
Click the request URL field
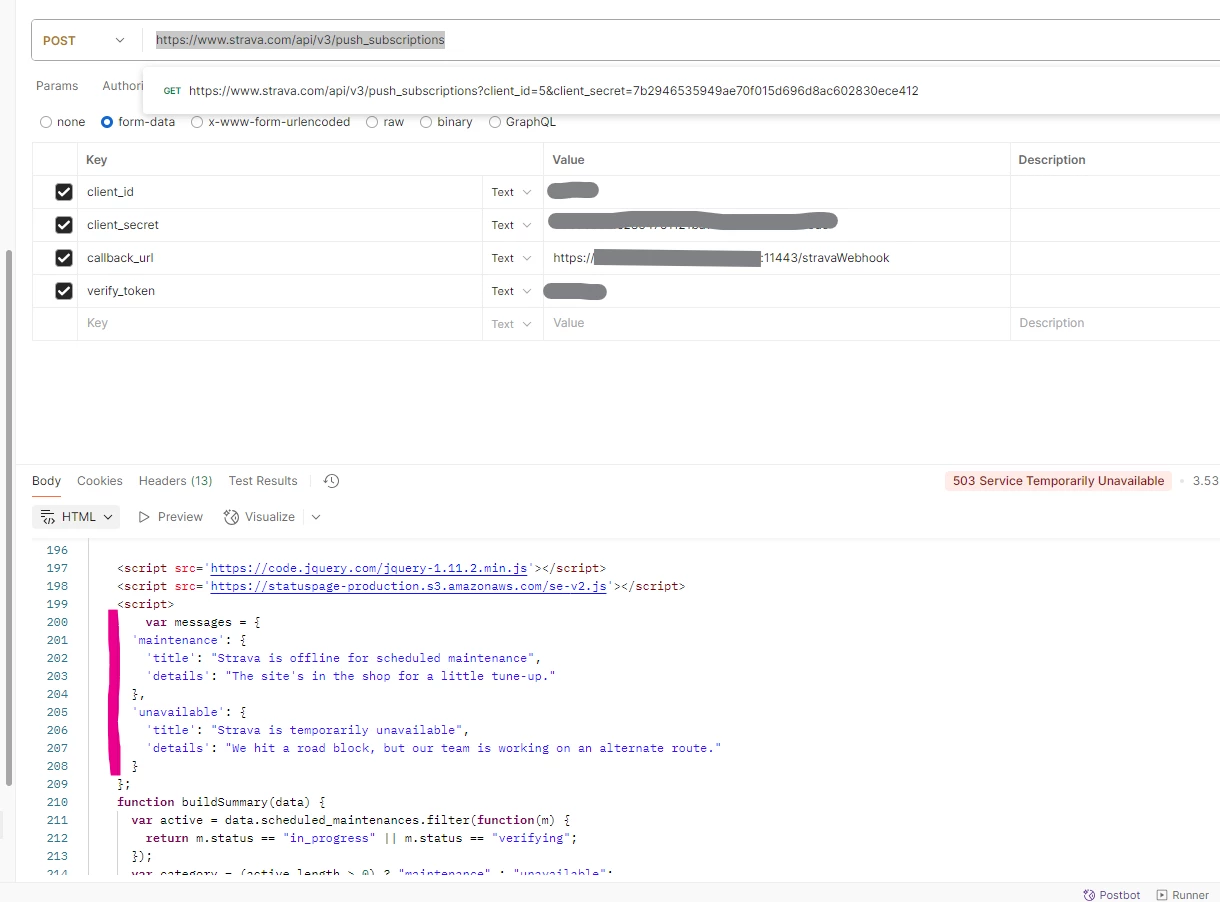pyautogui.click(x=680, y=40)
